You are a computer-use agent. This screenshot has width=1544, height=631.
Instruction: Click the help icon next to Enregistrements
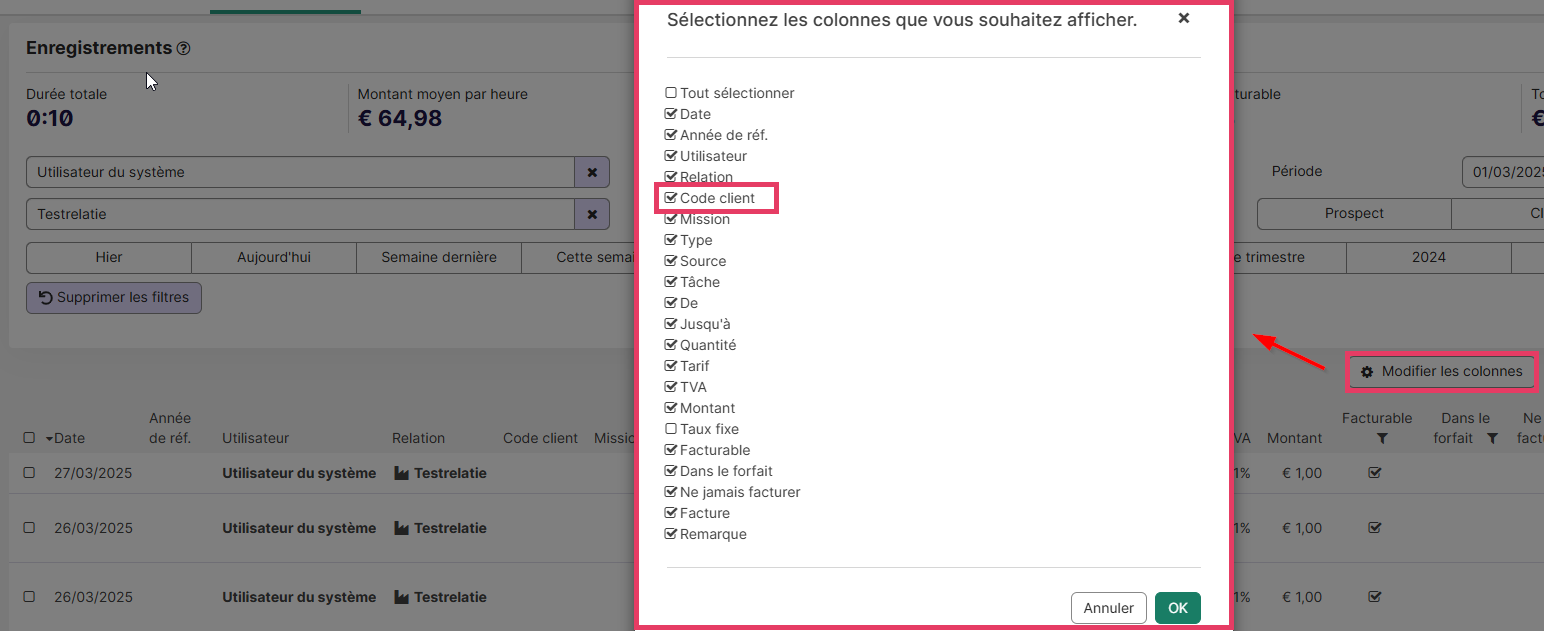(x=183, y=48)
